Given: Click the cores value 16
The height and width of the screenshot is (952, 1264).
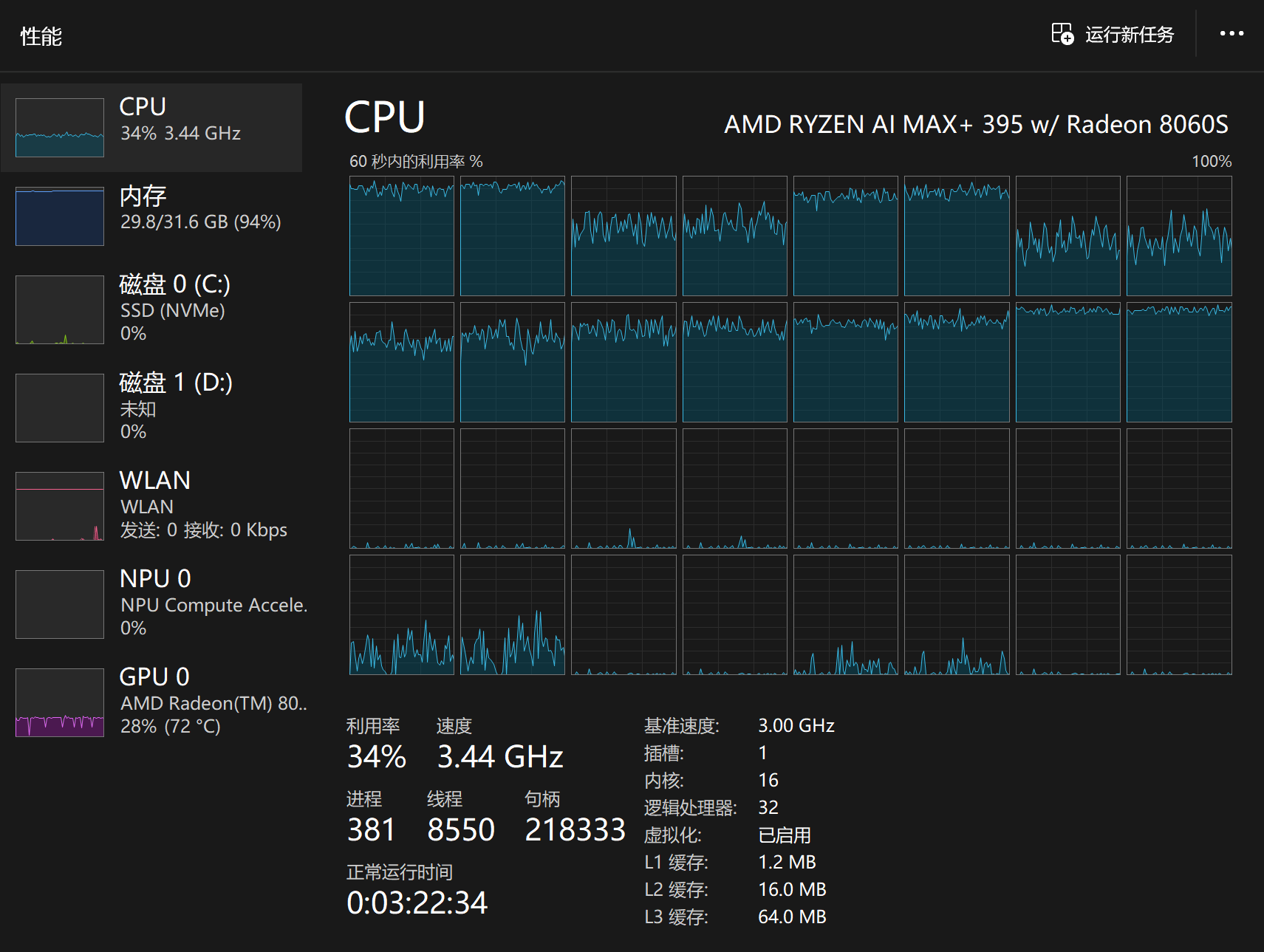Looking at the screenshot, I should [x=768, y=780].
